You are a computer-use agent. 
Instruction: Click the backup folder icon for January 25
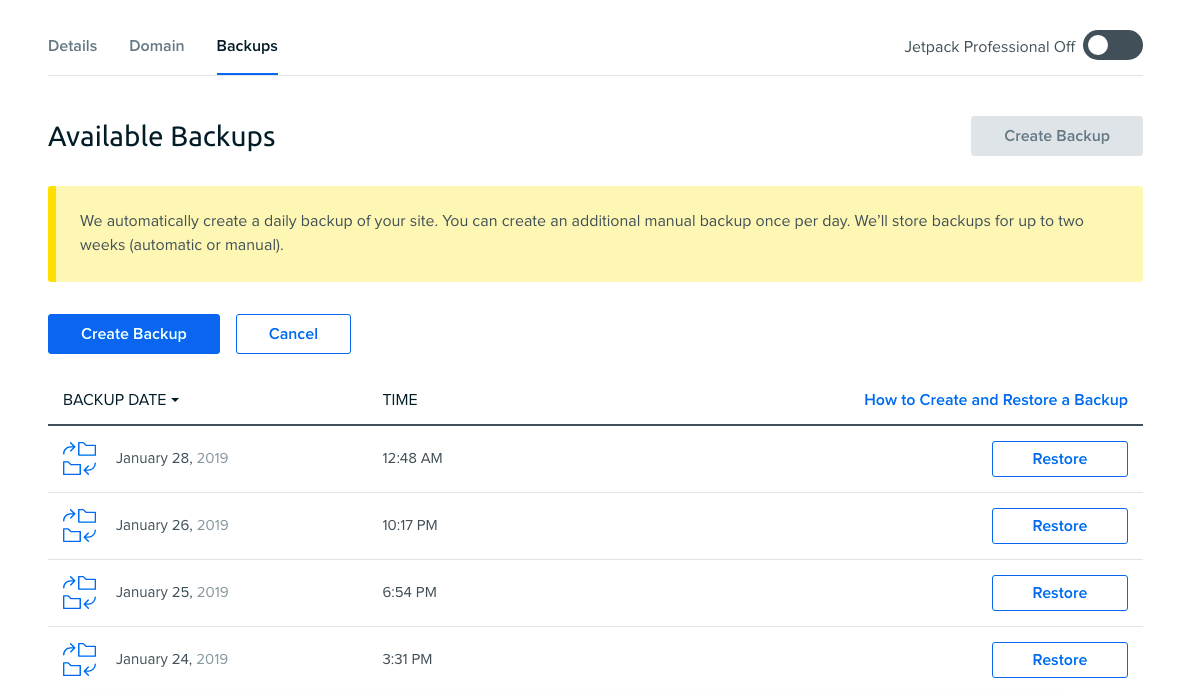click(x=79, y=593)
